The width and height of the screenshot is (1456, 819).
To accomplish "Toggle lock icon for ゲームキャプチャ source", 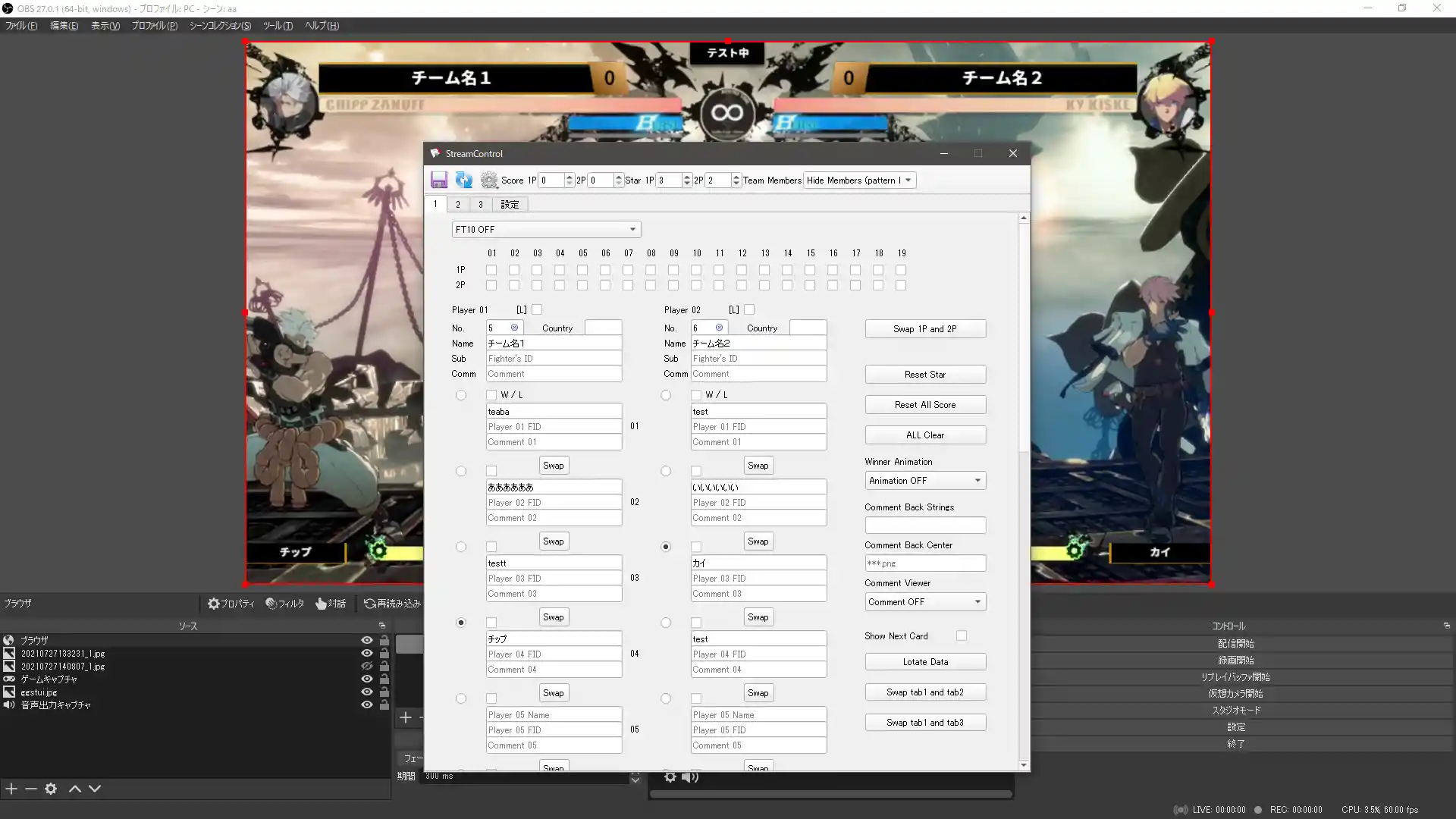I will click(384, 679).
